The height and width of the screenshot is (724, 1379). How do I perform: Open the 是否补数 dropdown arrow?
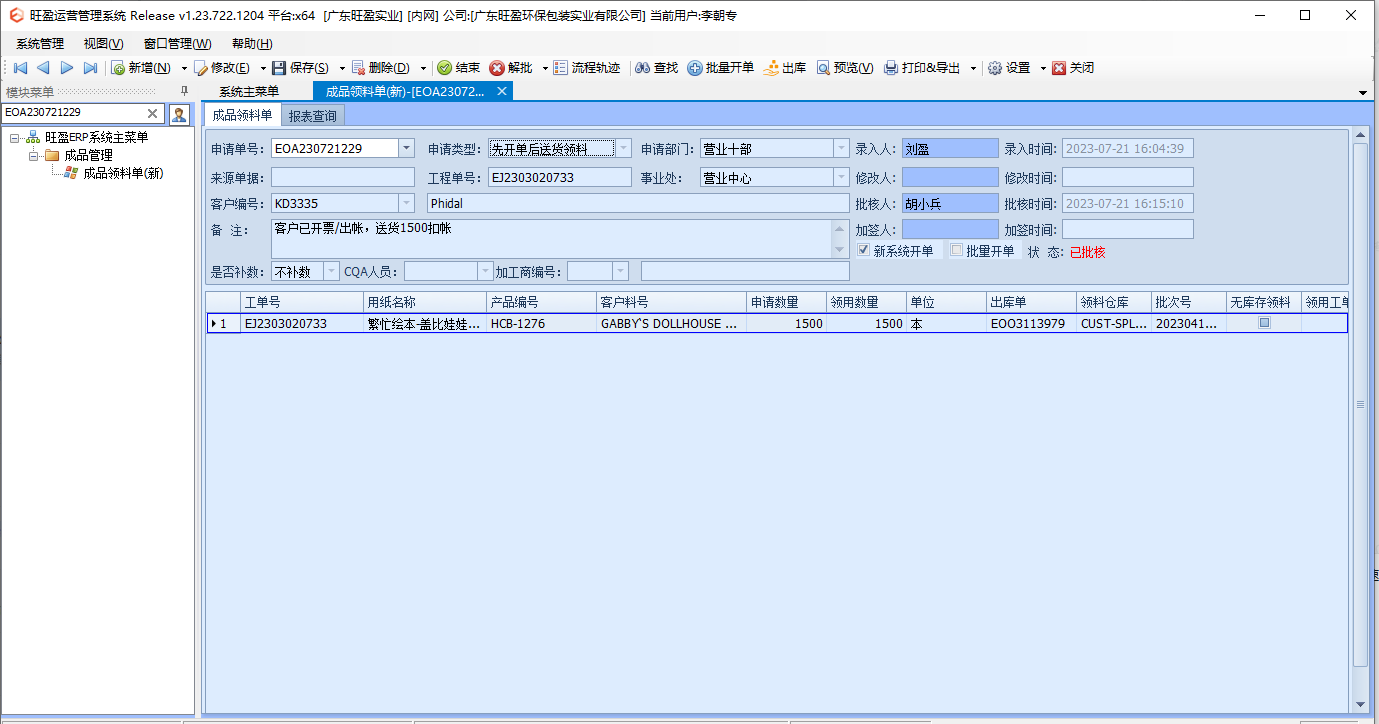332,272
